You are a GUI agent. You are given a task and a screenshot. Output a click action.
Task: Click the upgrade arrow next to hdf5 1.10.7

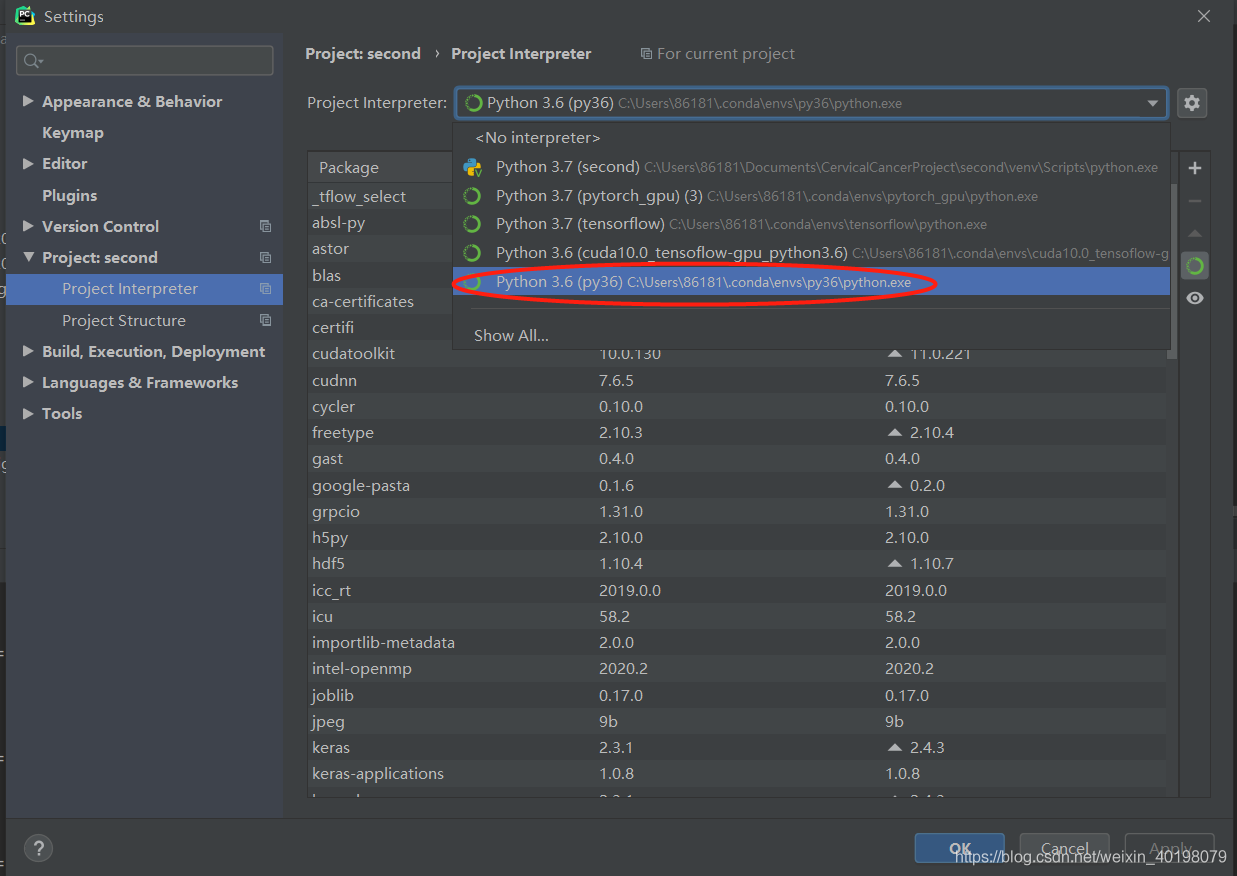coord(895,564)
